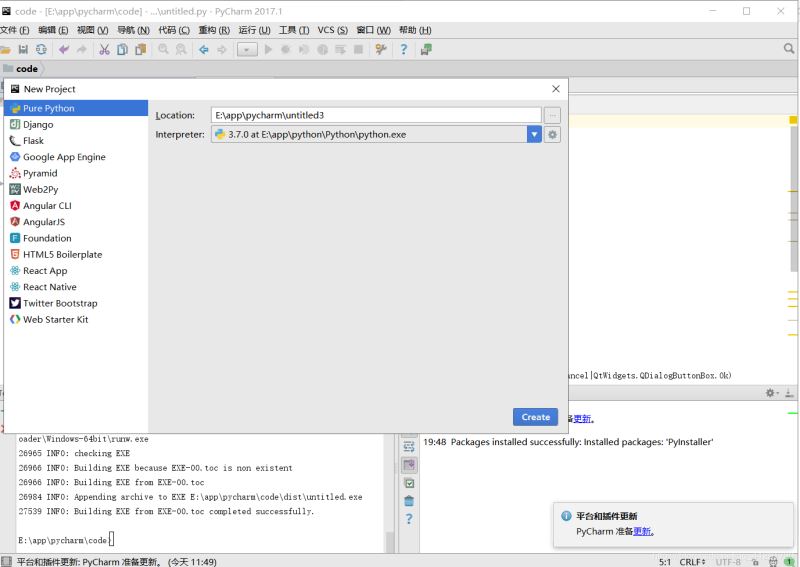The height and width of the screenshot is (567, 800).
Task: Click the code breadcrumb folder
Action: (21, 68)
